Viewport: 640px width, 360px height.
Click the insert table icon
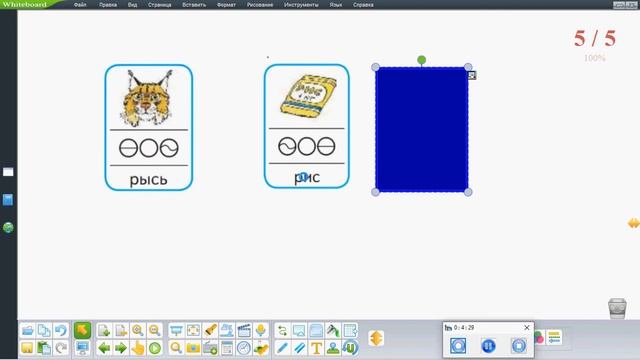point(350,330)
